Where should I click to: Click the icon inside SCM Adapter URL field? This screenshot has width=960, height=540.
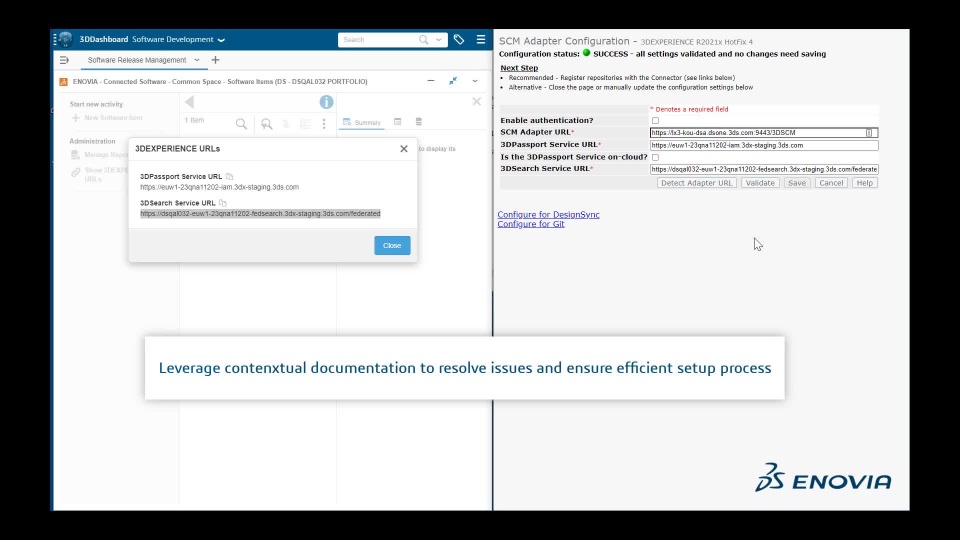point(869,133)
